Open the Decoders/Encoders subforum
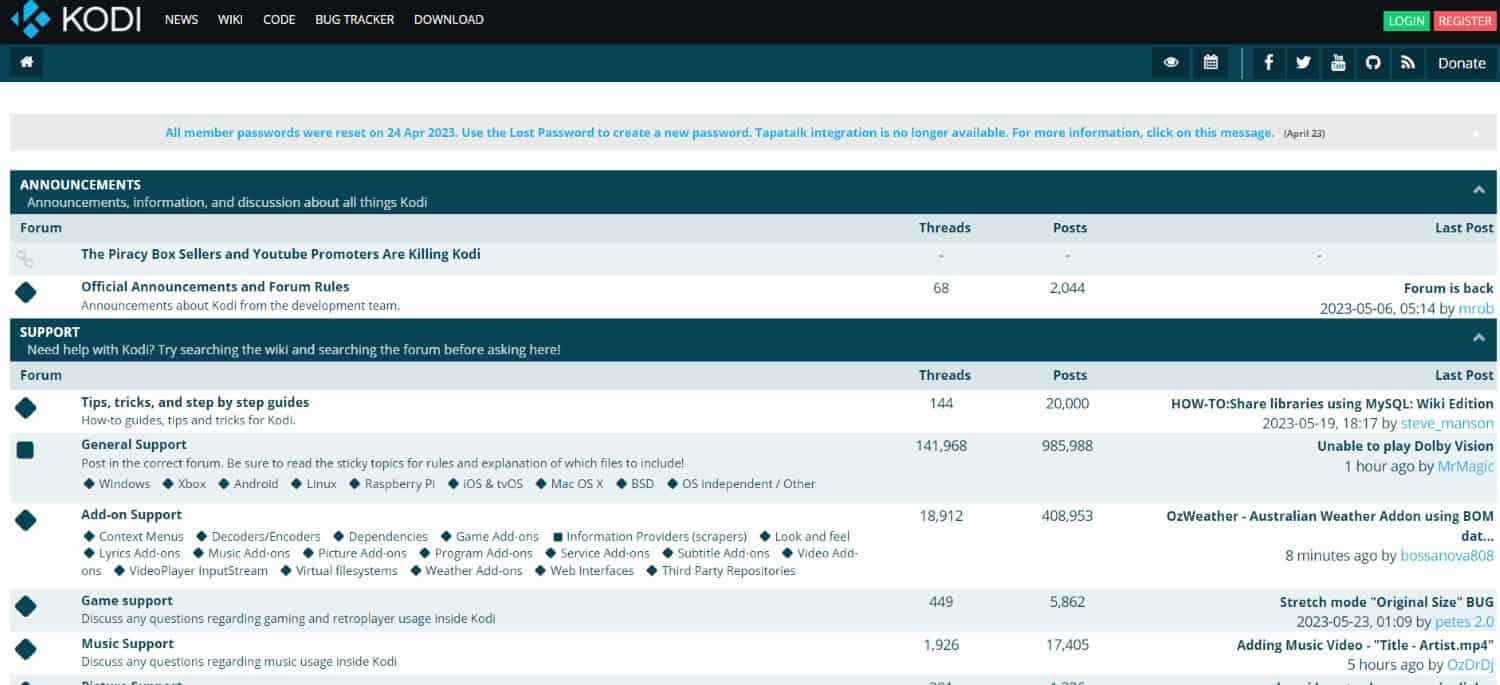The width and height of the screenshot is (1500, 685). pyautogui.click(x=266, y=536)
